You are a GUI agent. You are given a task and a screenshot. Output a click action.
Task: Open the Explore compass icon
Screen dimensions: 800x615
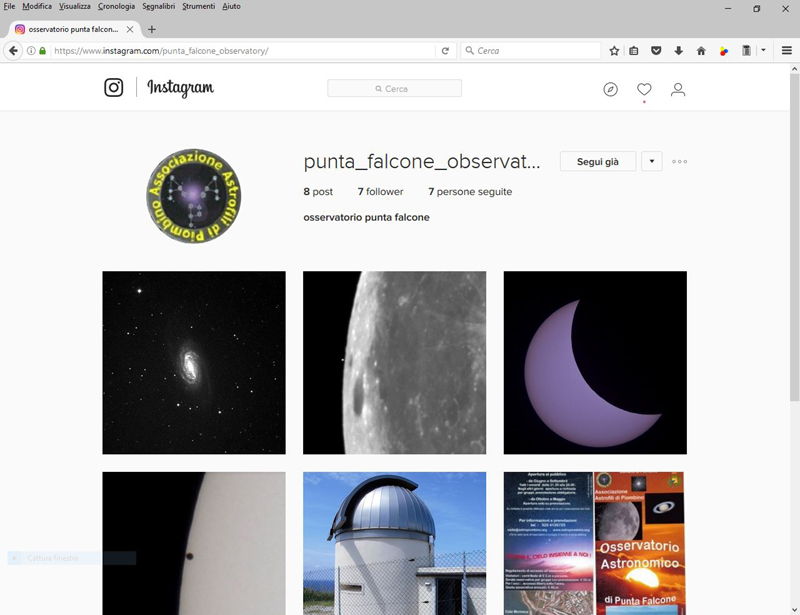[610, 89]
